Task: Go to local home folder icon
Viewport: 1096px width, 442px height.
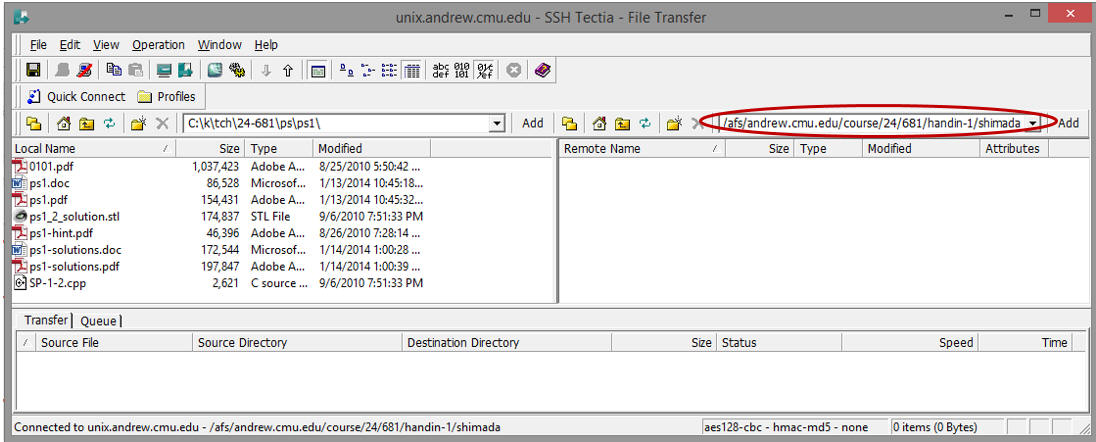Action: coord(64,123)
